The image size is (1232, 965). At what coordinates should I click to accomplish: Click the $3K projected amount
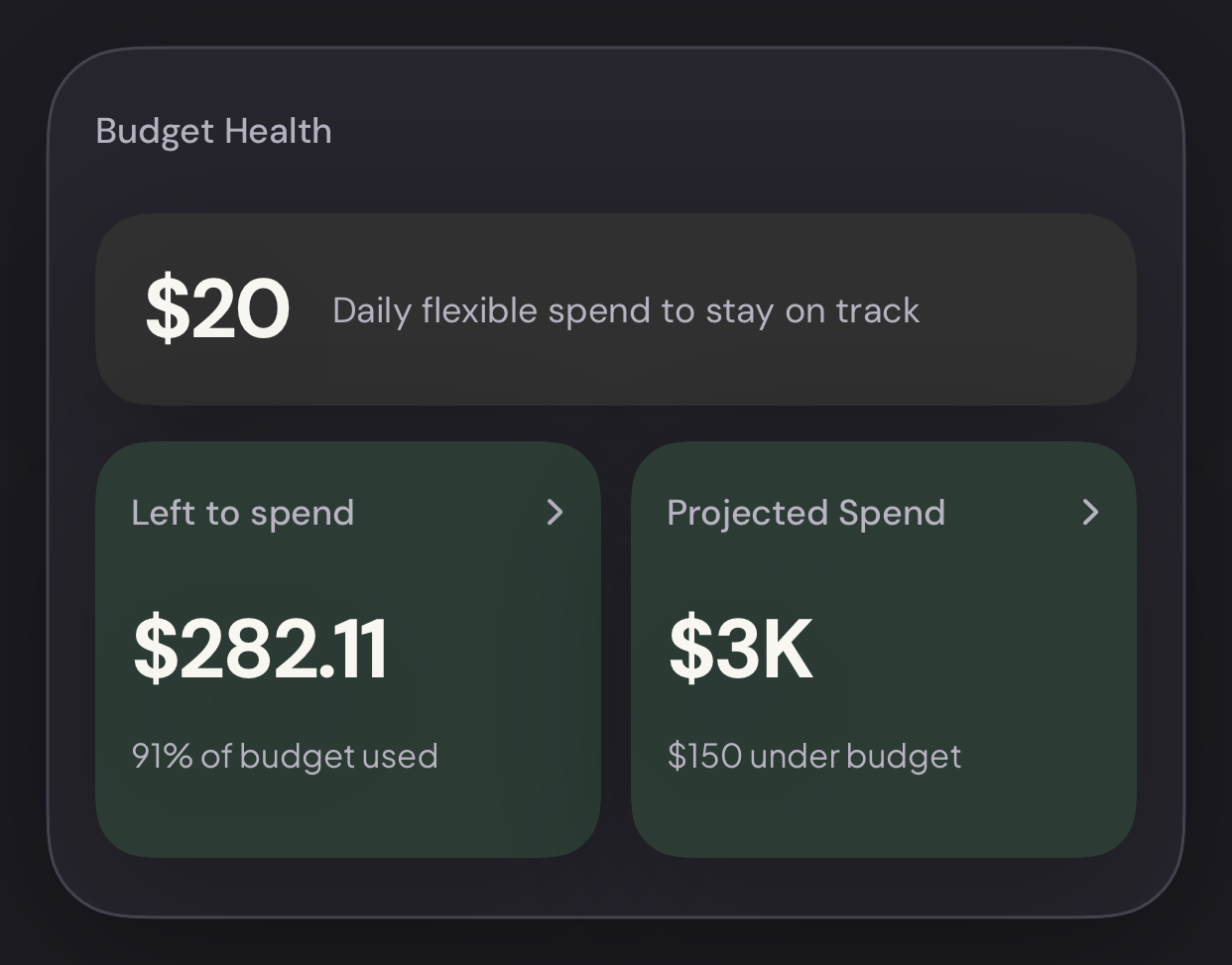(x=741, y=649)
